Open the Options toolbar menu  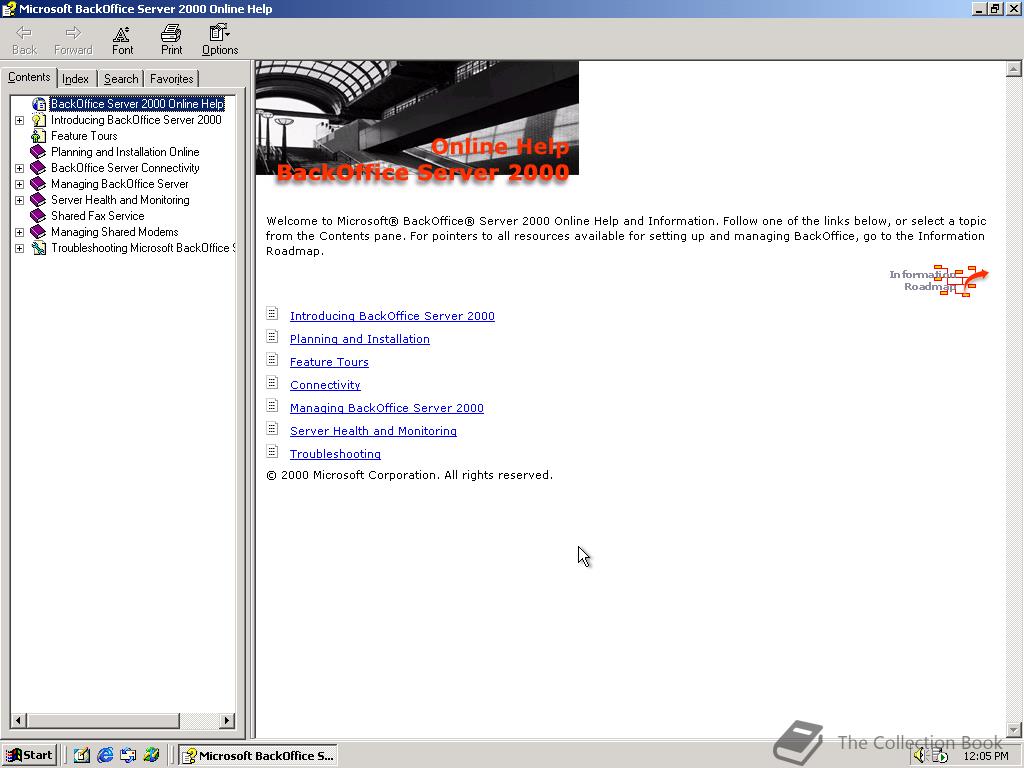(x=219, y=40)
